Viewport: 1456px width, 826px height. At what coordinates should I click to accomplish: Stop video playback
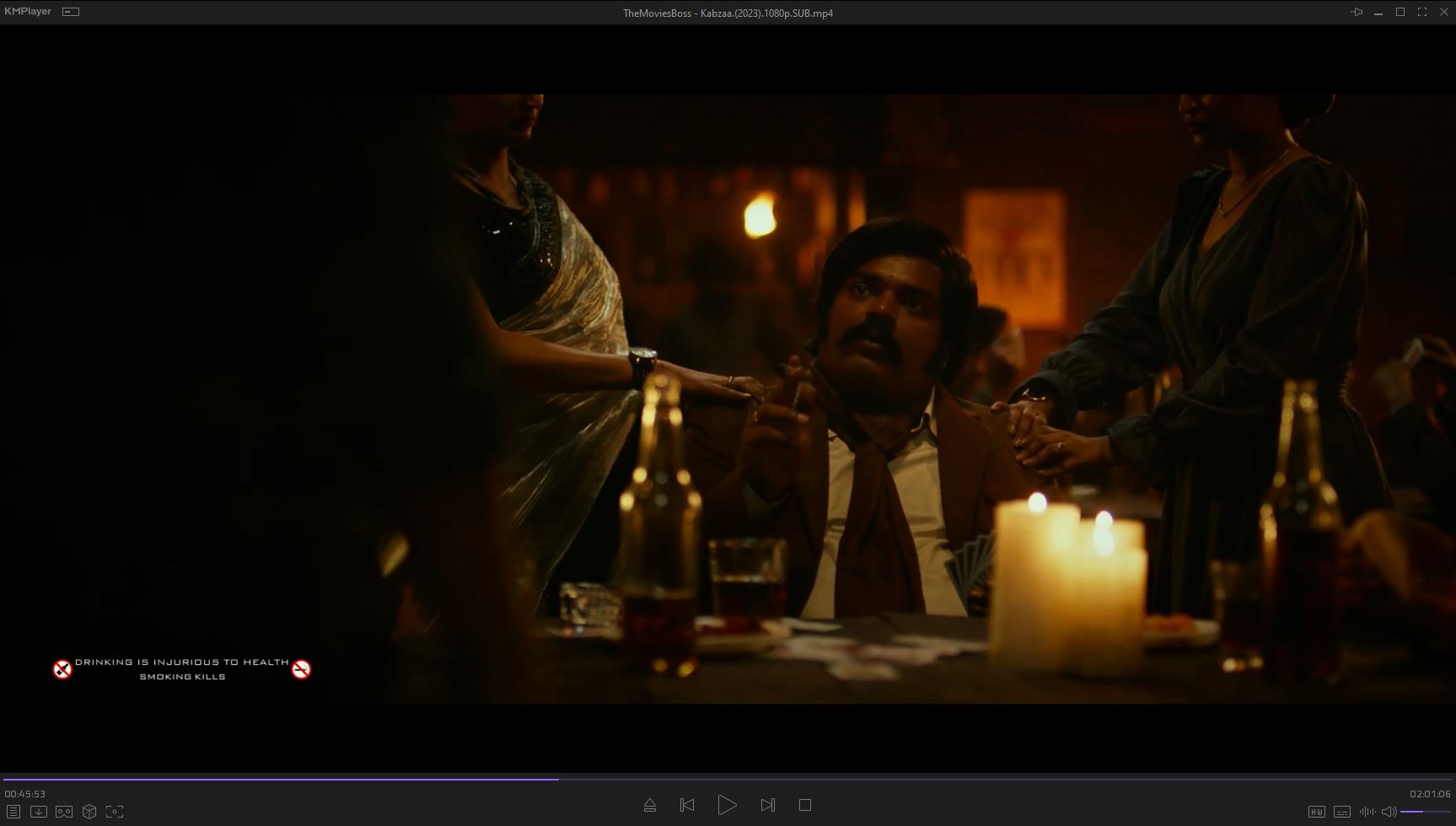pos(805,806)
